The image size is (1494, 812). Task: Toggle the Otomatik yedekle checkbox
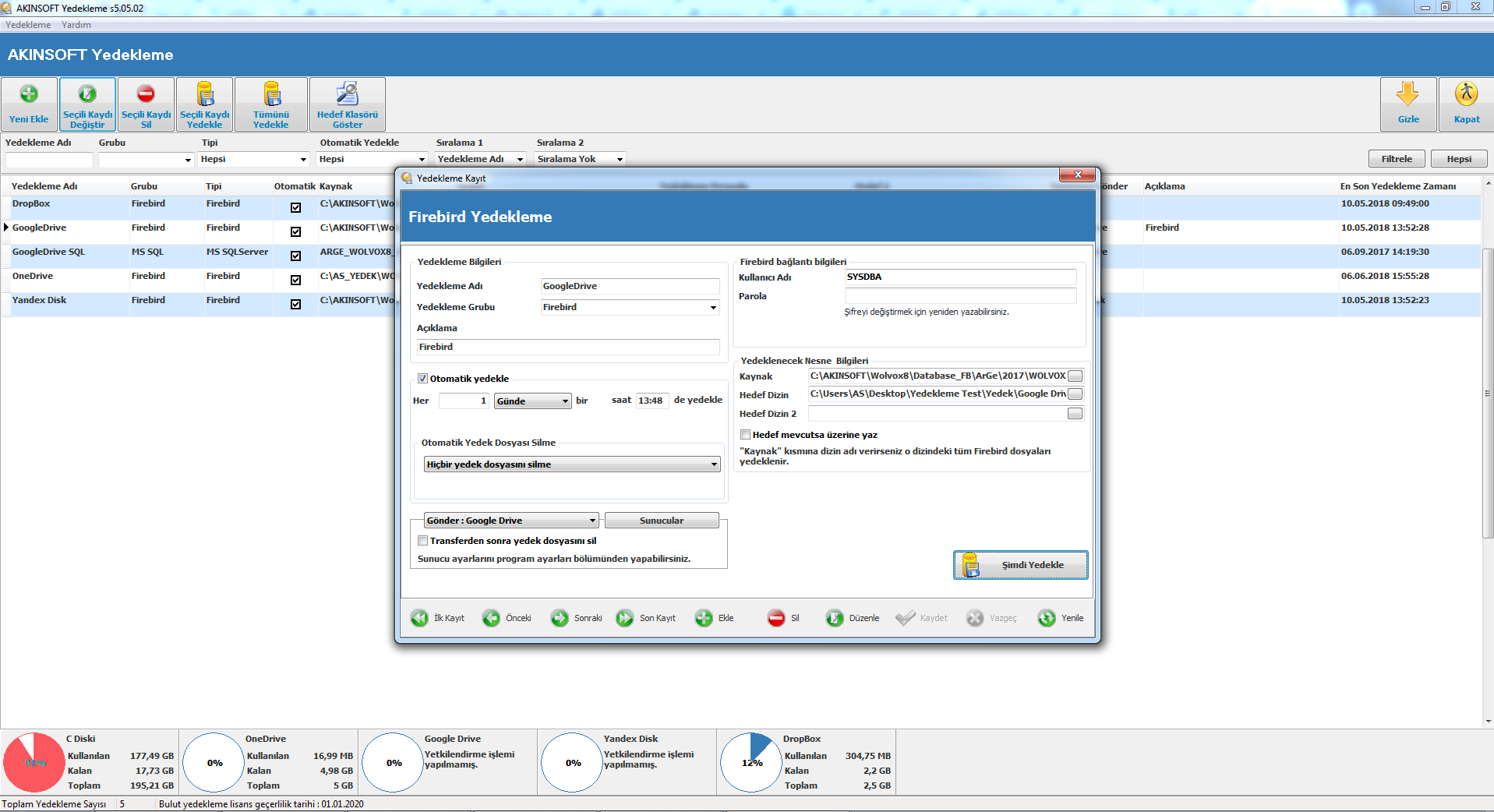(423, 379)
